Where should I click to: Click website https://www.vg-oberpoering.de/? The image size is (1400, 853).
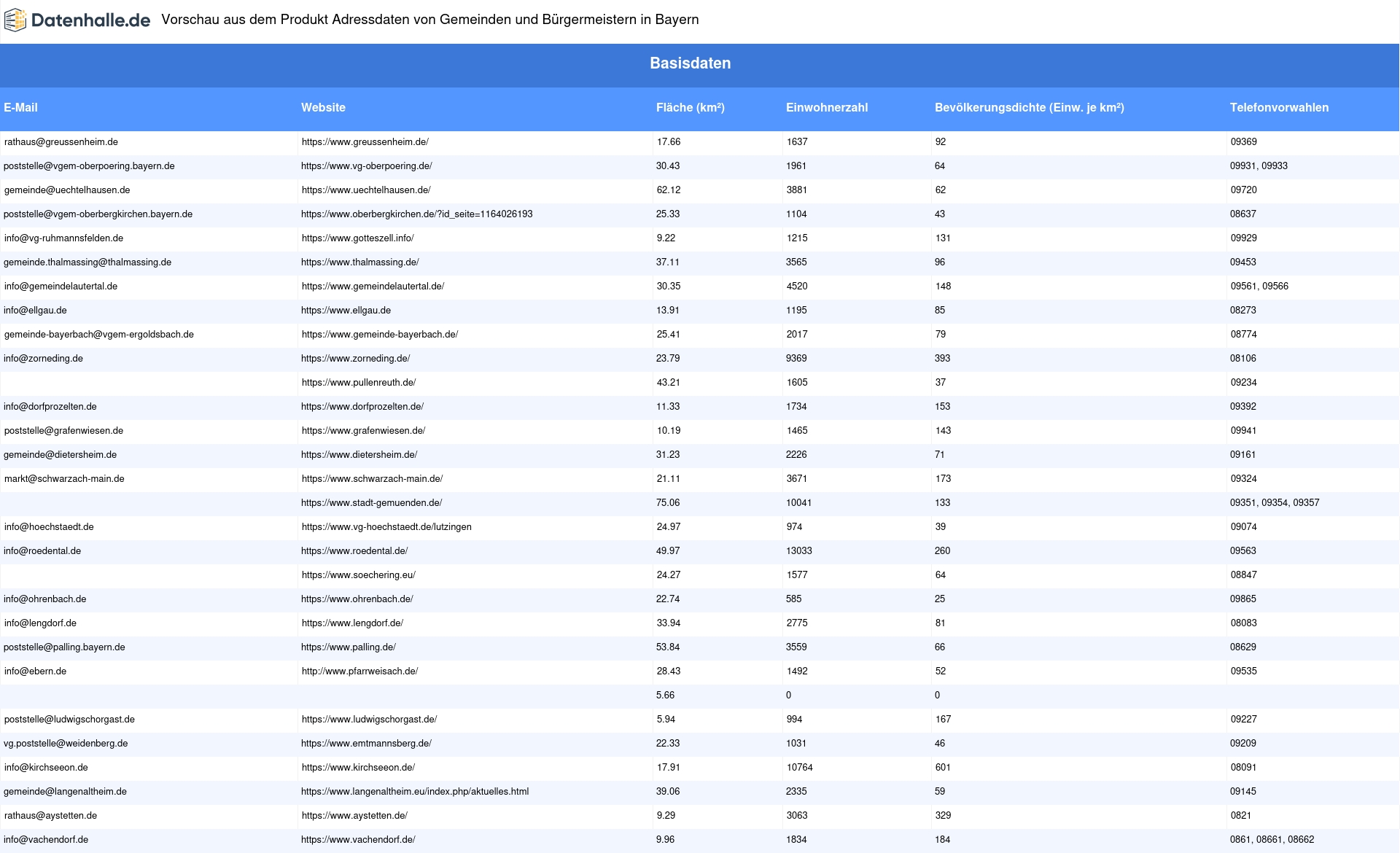(366, 166)
